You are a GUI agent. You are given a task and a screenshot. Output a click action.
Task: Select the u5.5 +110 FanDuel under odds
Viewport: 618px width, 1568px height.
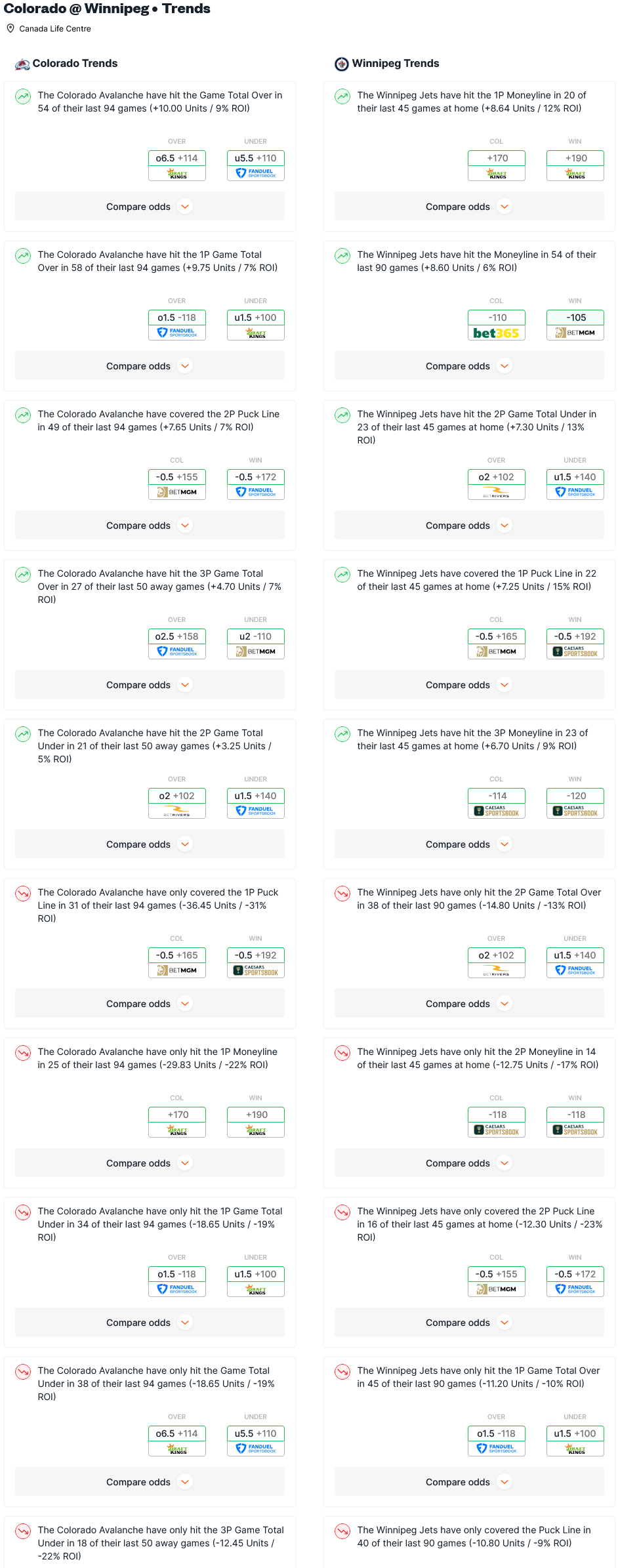click(x=256, y=165)
